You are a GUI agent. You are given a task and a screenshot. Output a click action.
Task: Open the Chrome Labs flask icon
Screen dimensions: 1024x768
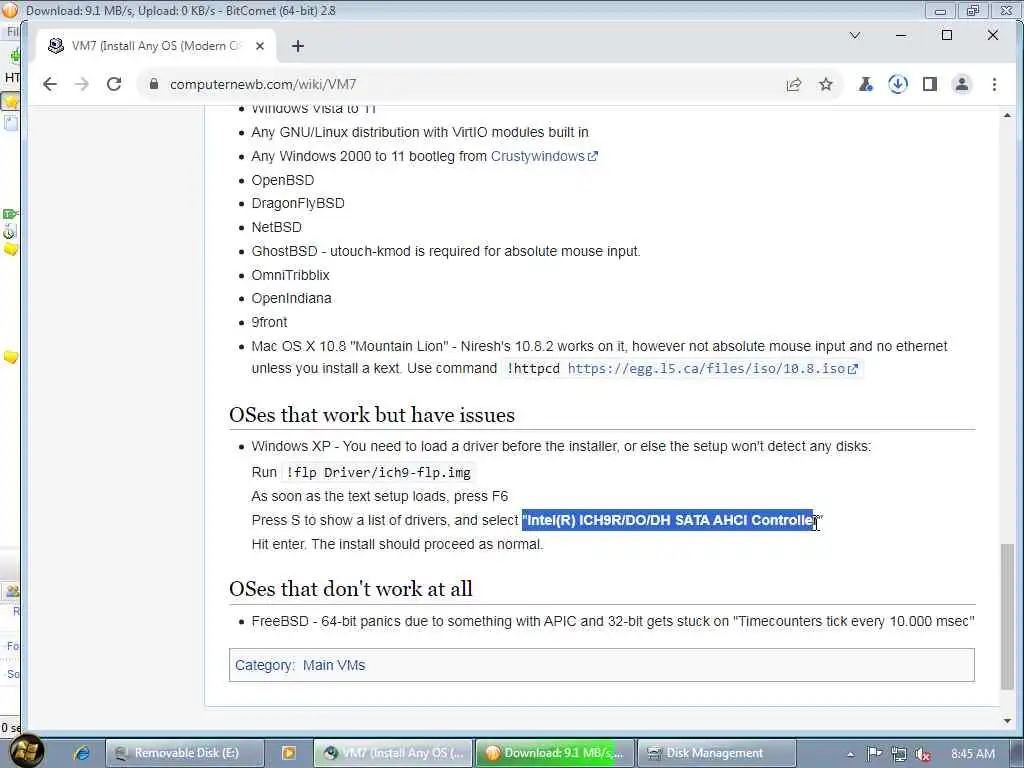[865, 84]
